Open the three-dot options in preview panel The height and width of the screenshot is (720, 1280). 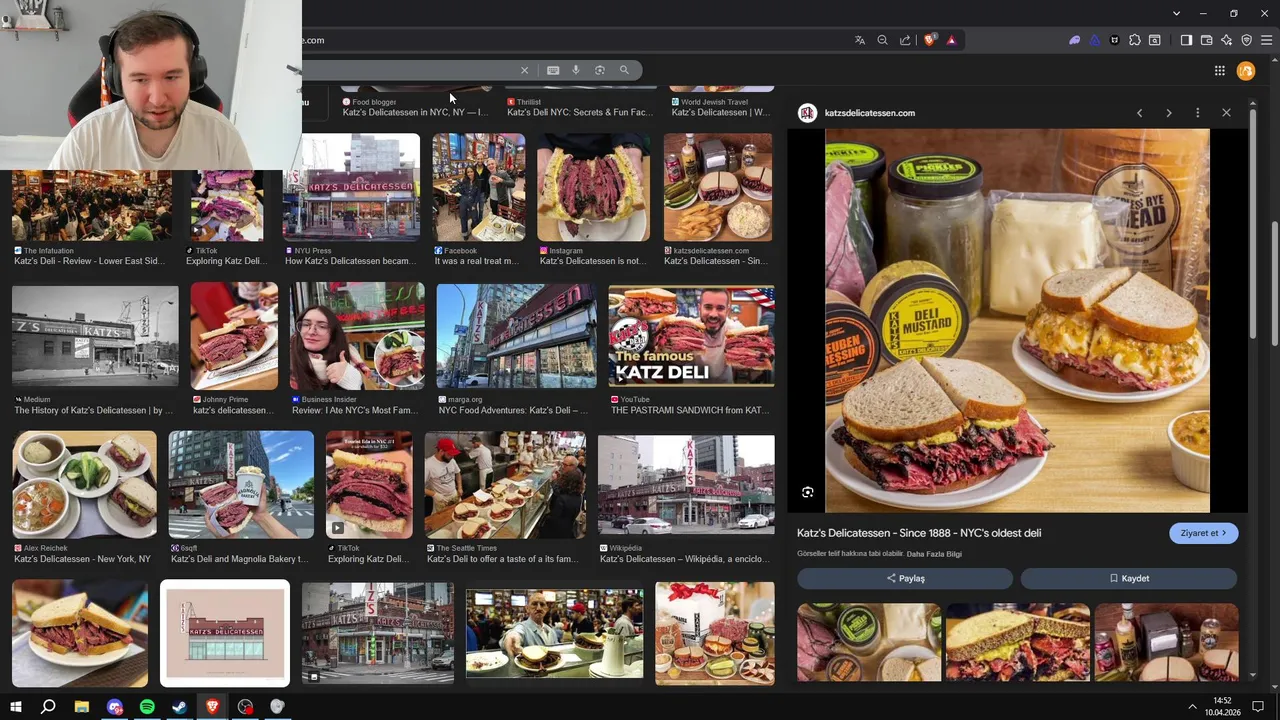[1197, 113]
